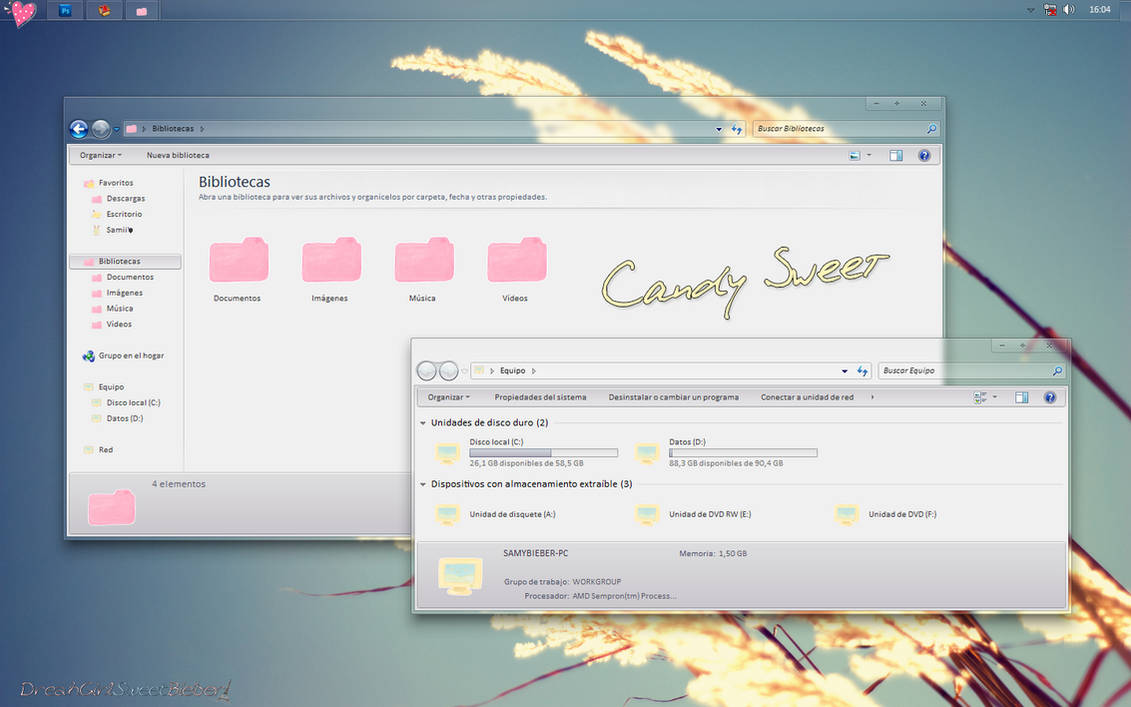This screenshot has width=1131, height=707.
Task: Select the Vídeos library folder
Action: pos(516,269)
